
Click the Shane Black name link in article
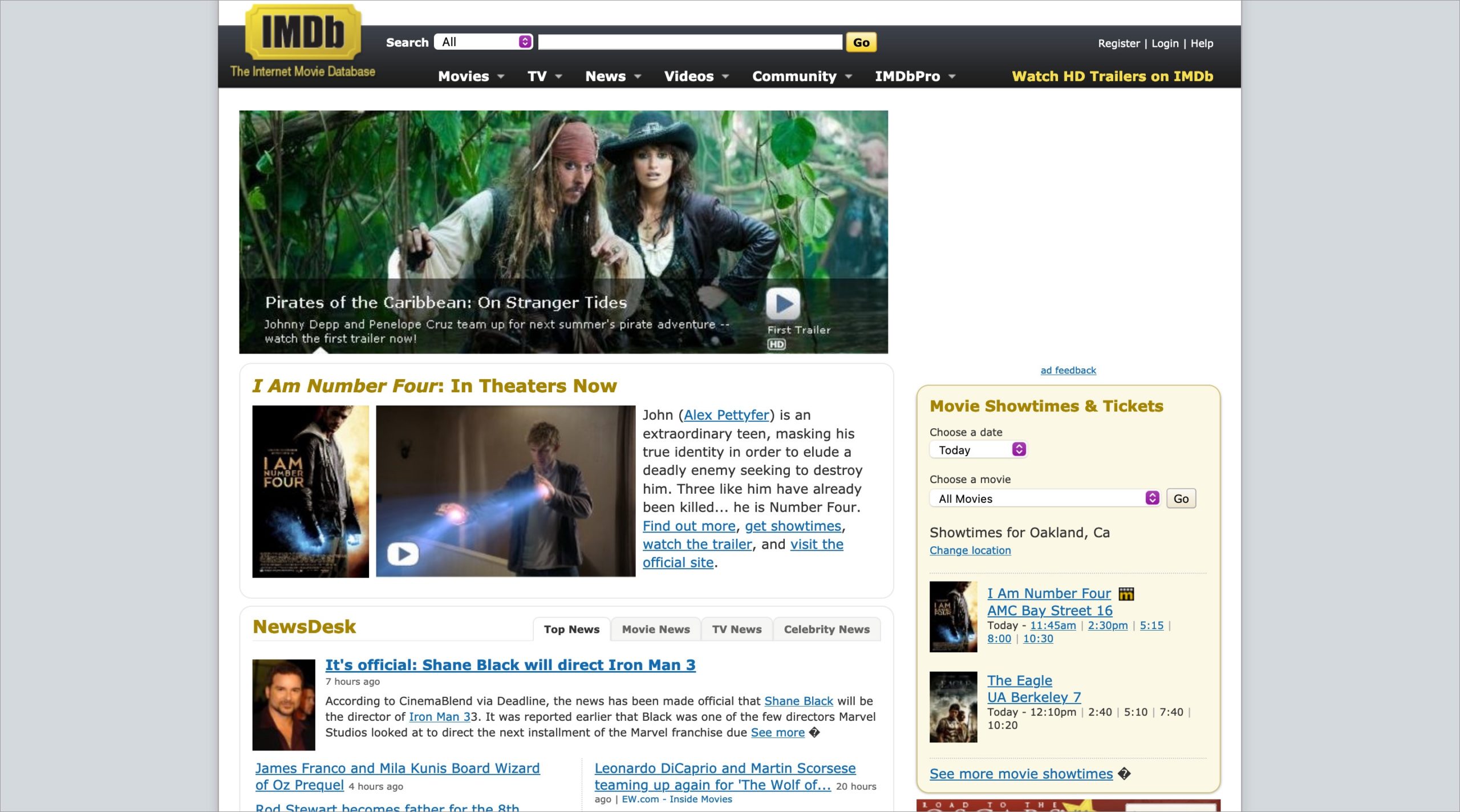(798, 701)
